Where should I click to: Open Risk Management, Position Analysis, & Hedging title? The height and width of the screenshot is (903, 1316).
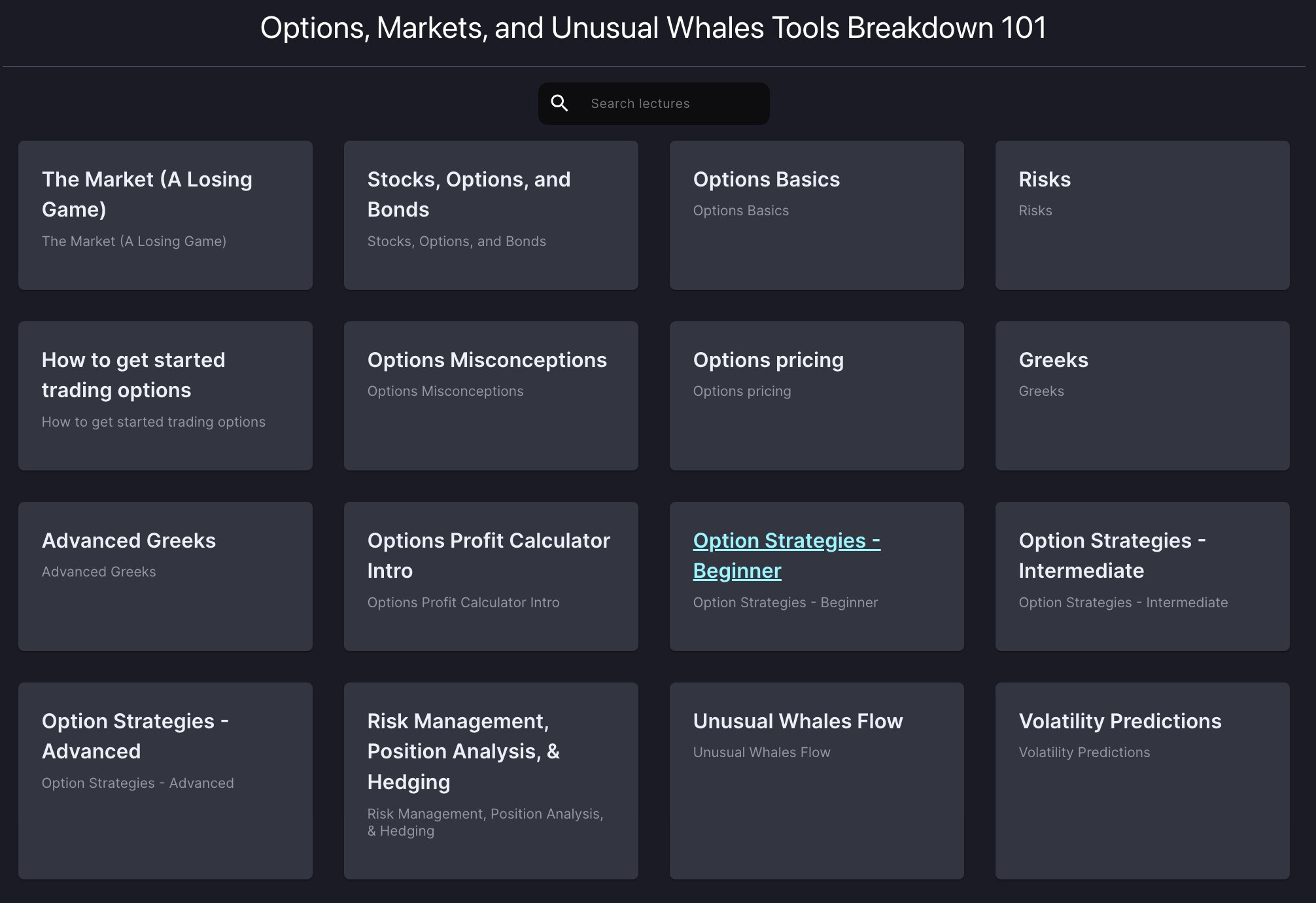pyautogui.click(x=464, y=751)
